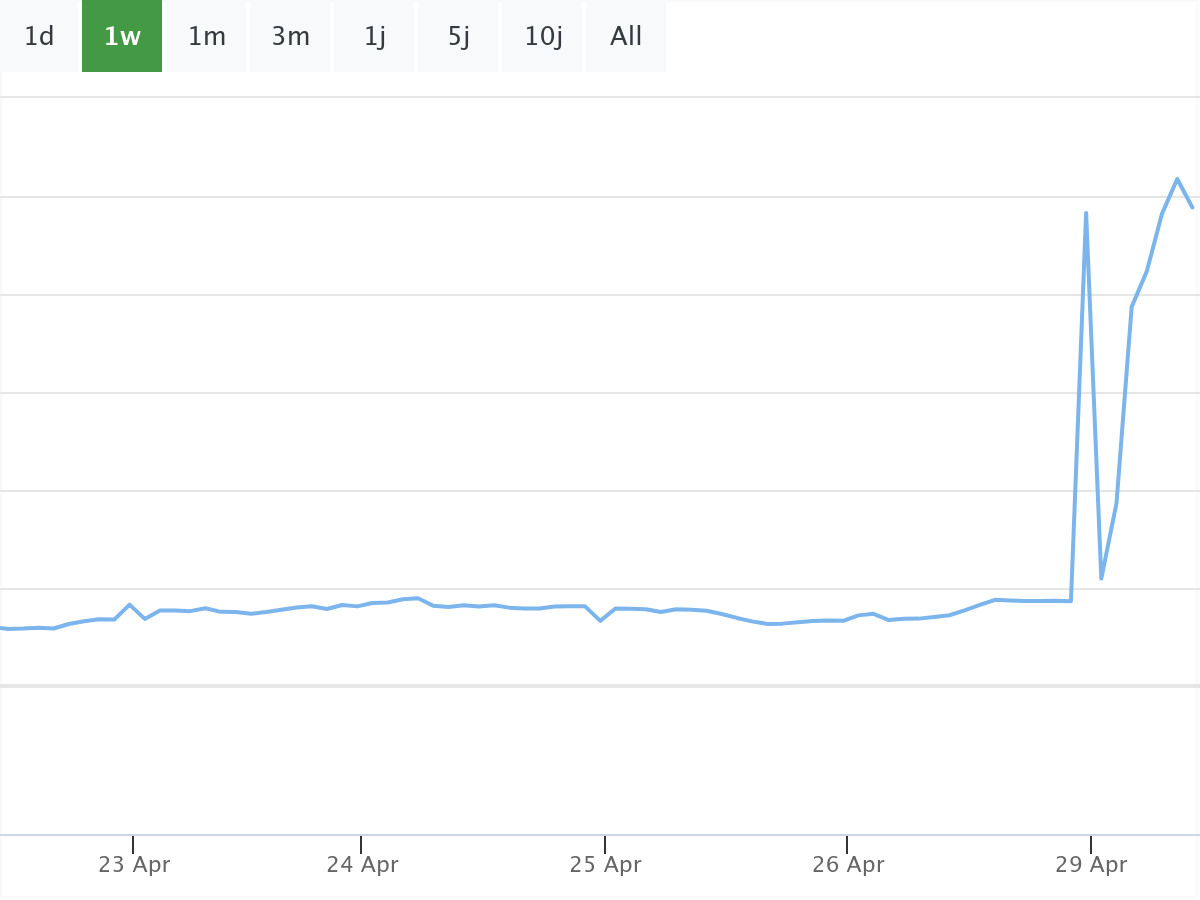Click the active 1w range button
The height and width of the screenshot is (900, 1200).
[122, 37]
